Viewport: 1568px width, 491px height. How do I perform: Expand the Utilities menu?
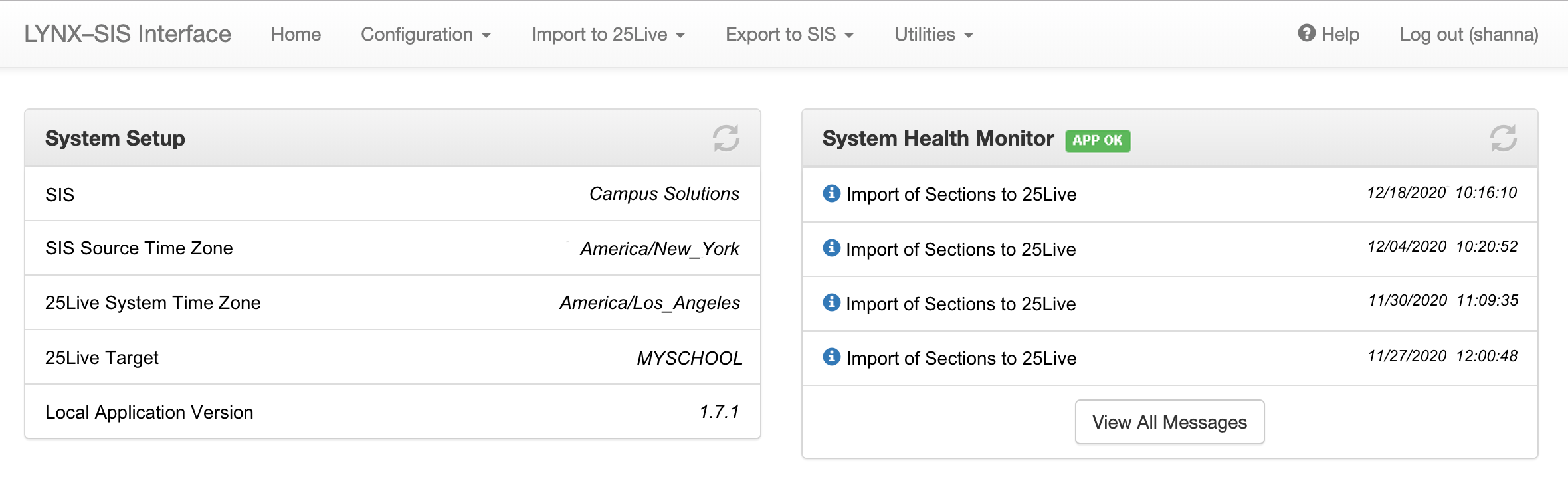point(933,34)
